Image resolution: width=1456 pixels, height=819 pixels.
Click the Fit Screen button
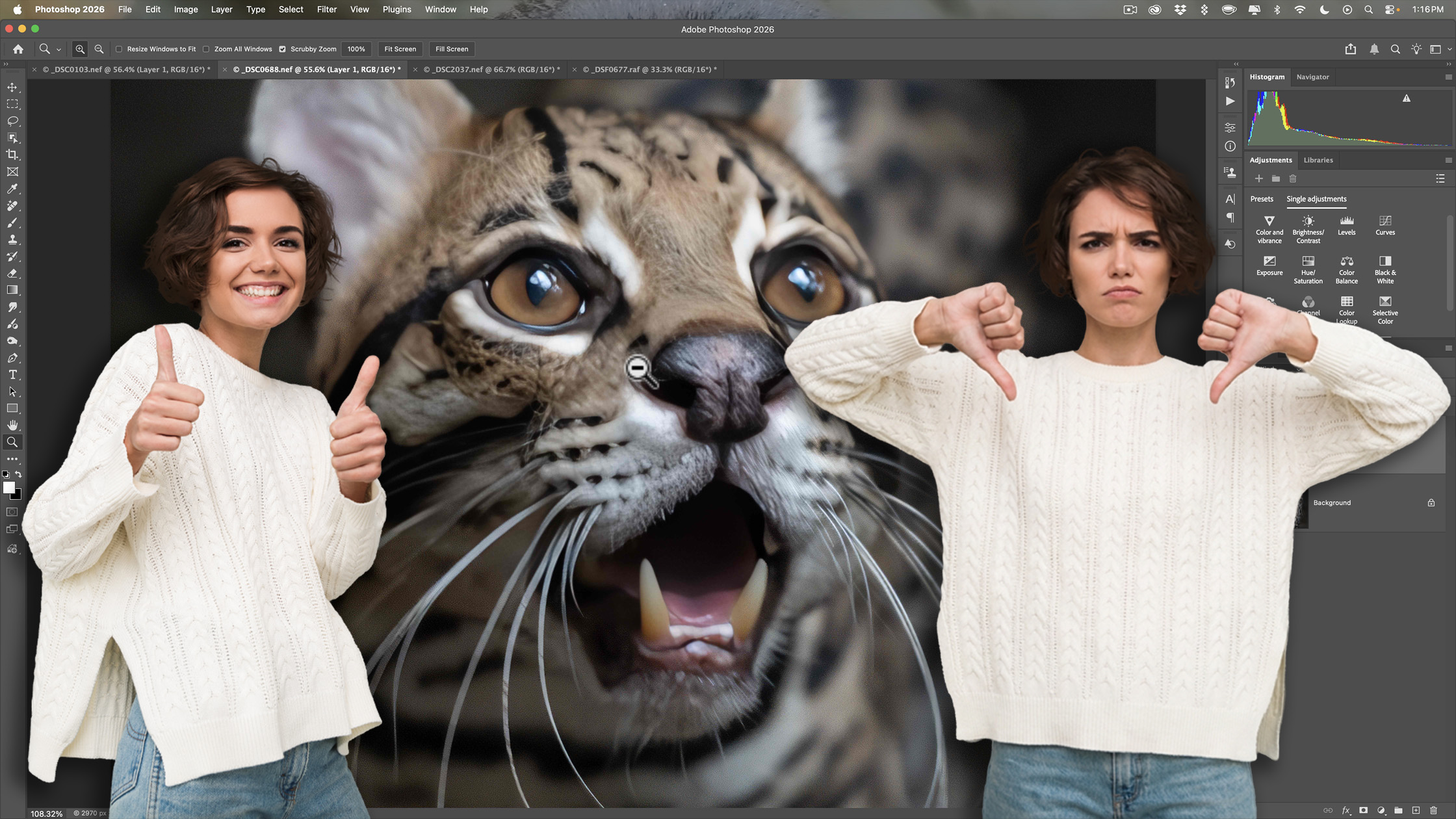click(x=400, y=49)
